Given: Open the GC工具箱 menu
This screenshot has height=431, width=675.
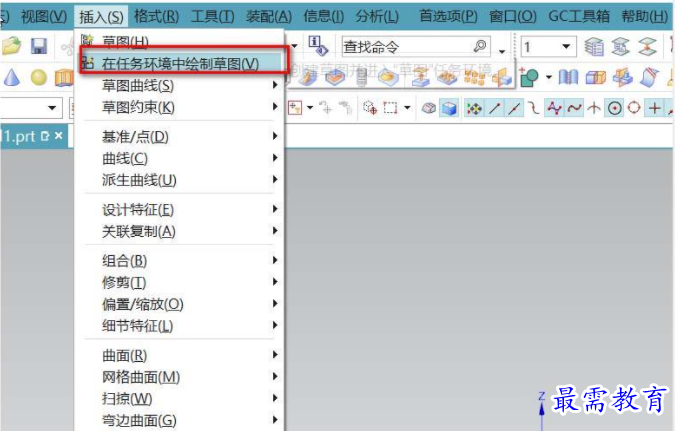Looking at the screenshot, I should (x=579, y=17).
